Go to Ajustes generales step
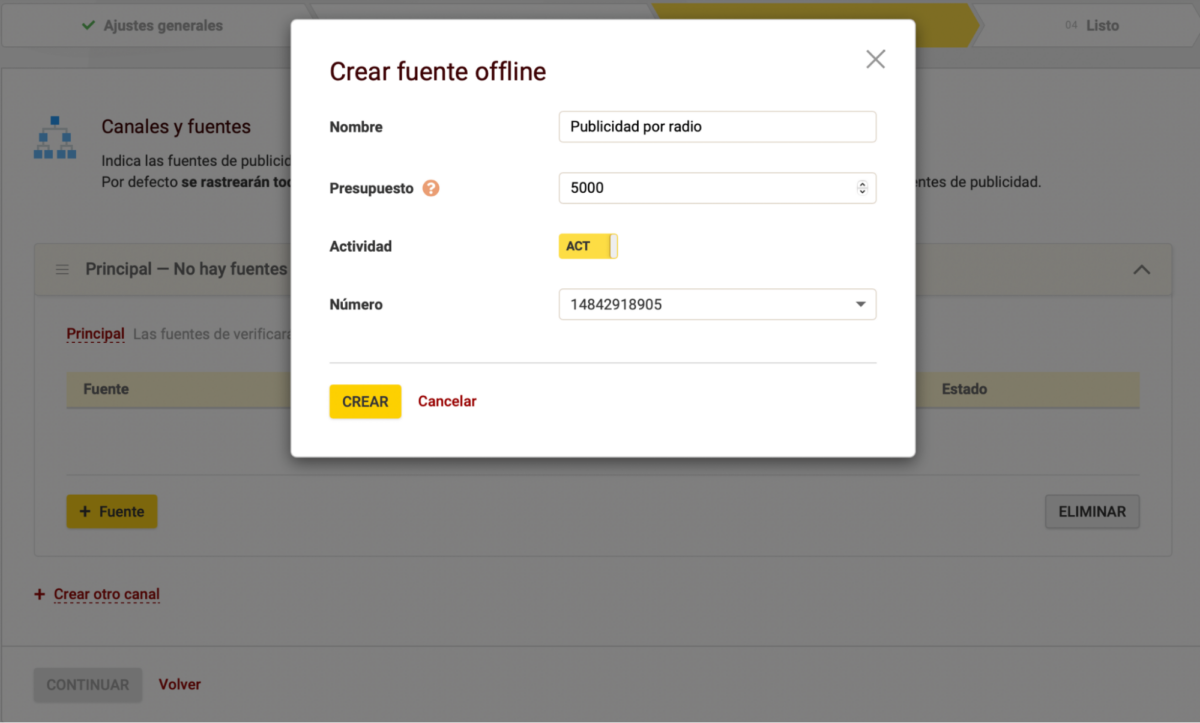The image size is (1200, 723). pyautogui.click(x=162, y=25)
